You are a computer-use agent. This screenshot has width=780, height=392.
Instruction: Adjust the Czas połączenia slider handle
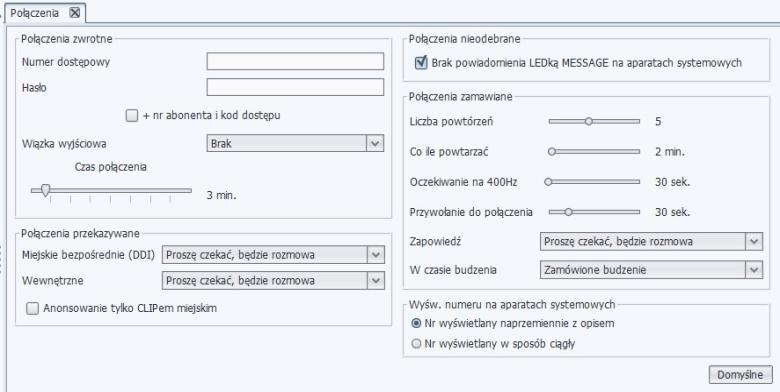[45, 190]
